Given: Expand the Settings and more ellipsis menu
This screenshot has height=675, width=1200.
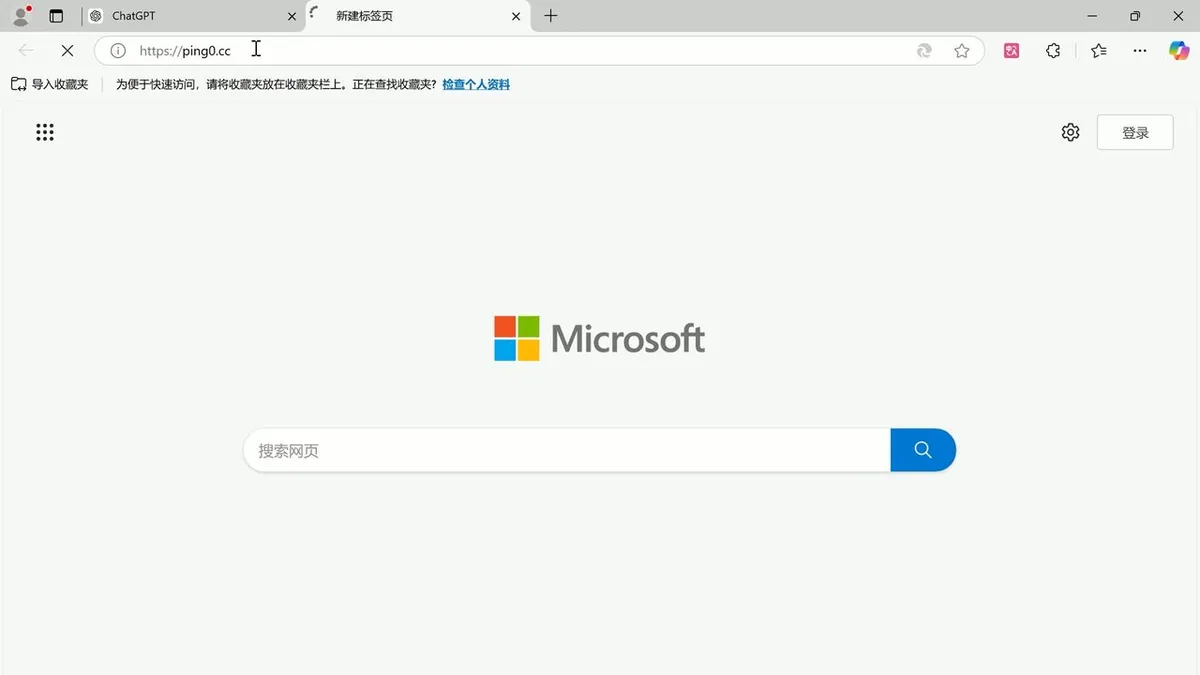Looking at the screenshot, I should (x=1140, y=50).
